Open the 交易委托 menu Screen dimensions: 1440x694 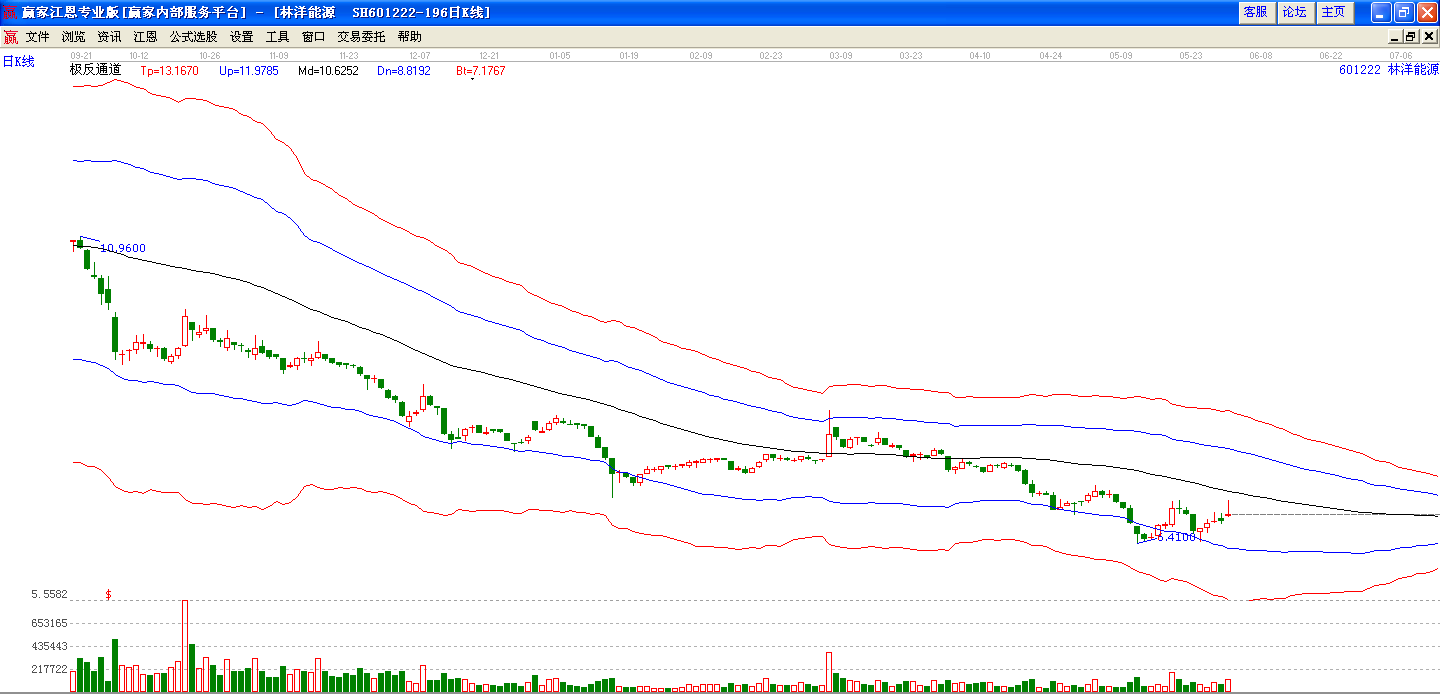pos(362,37)
